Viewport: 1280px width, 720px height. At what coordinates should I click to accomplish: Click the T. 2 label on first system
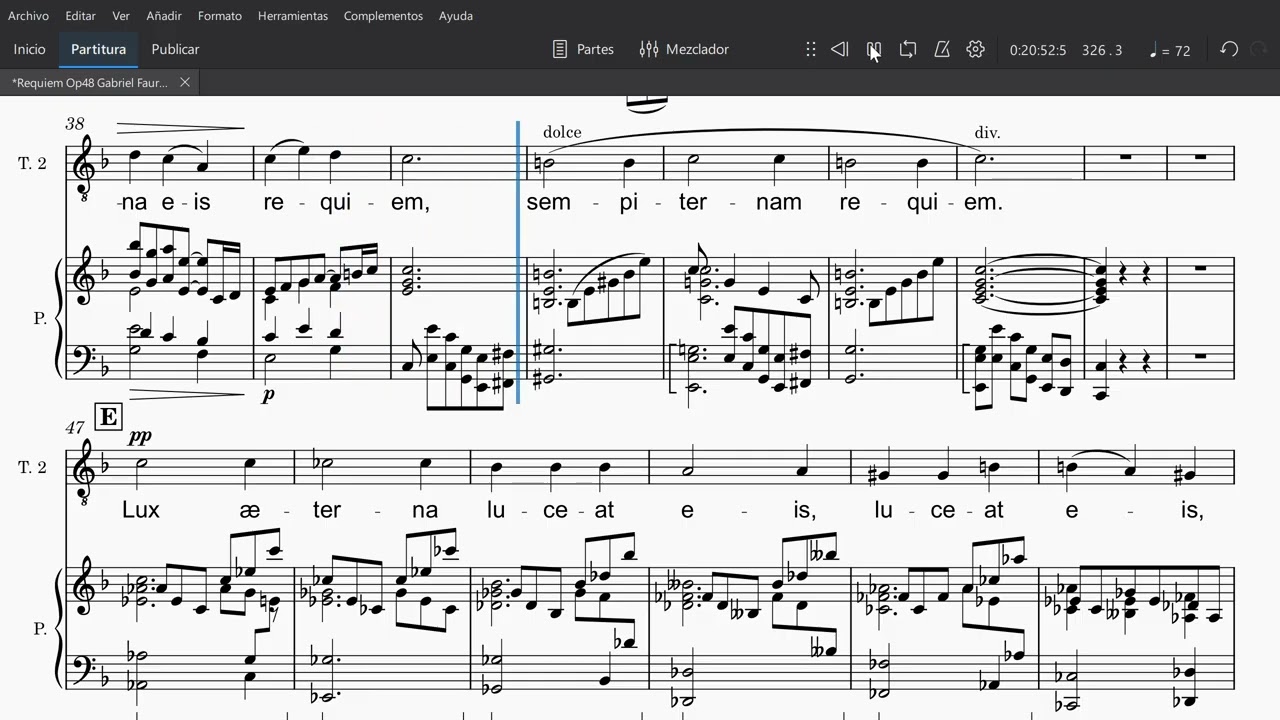click(32, 162)
